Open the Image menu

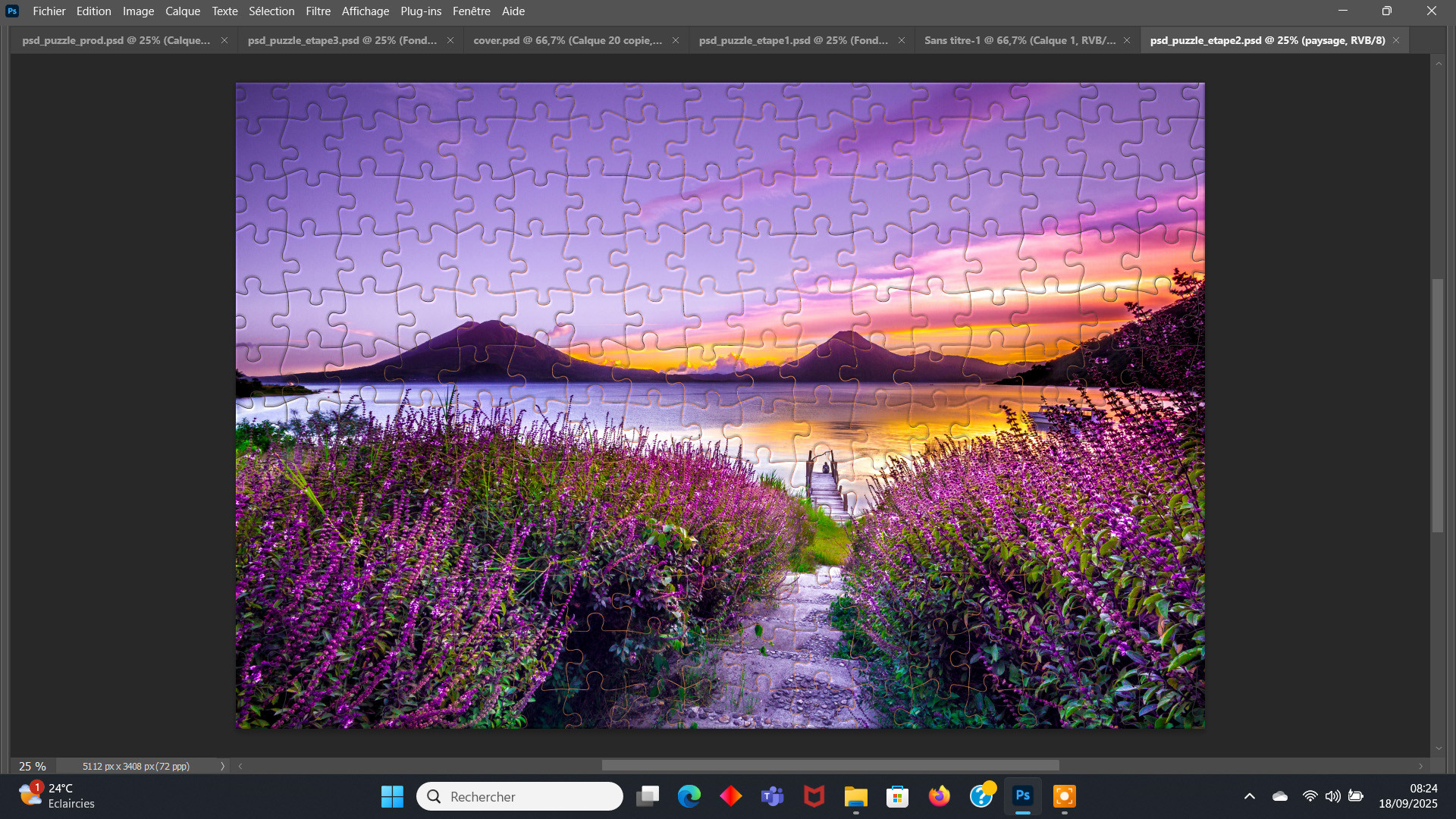[x=138, y=11]
